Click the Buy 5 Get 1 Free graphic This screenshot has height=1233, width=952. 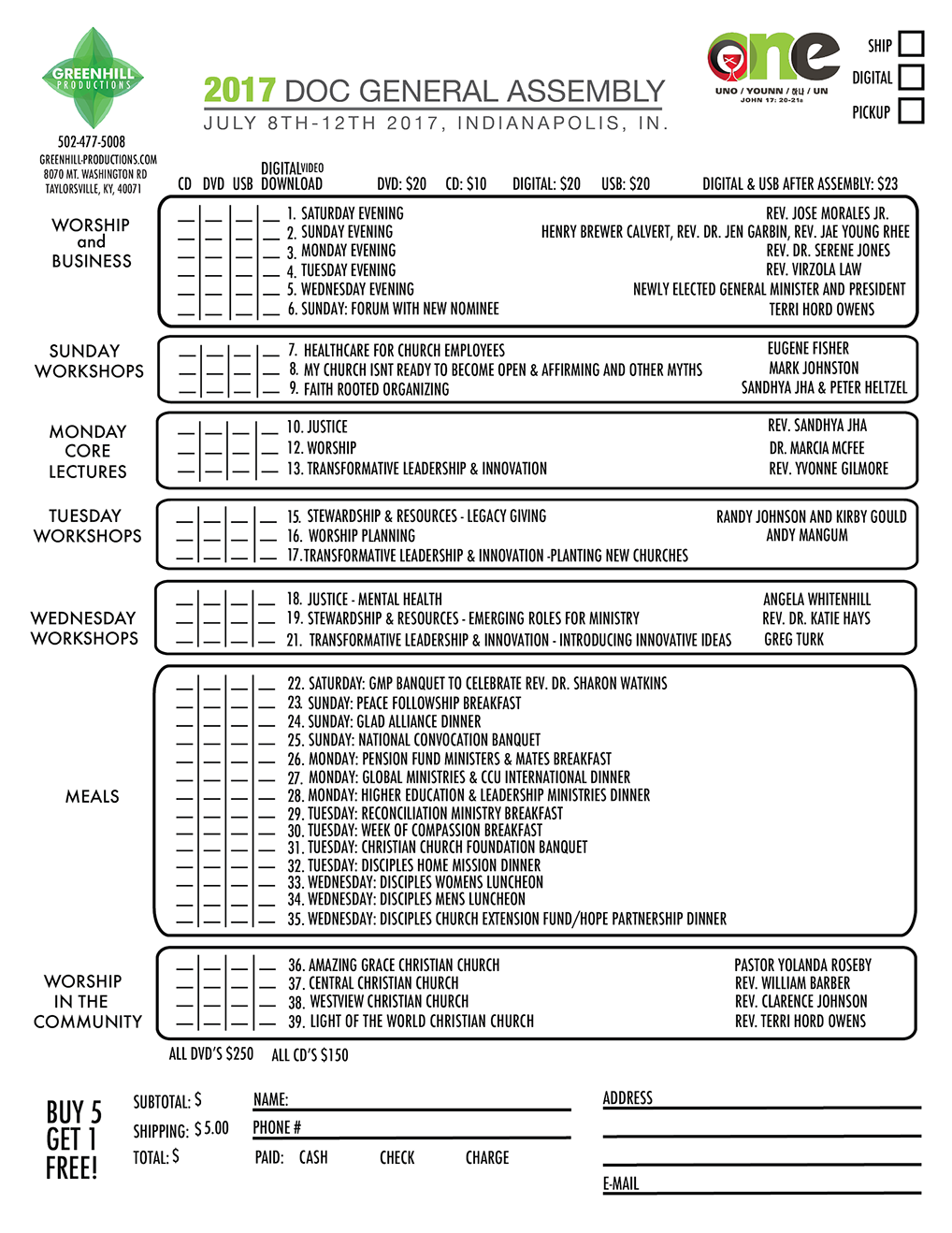click(74, 1139)
